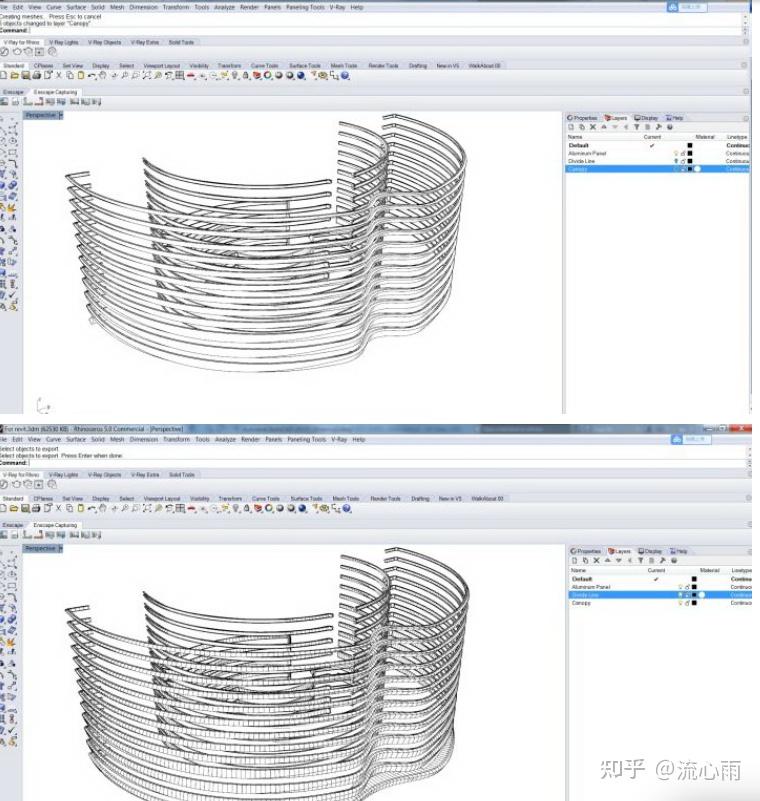Delete layer with X icon in lower Layers panel
The width and height of the screenshot is (760, 801).
pyautogui.click(x=597, y=560)
